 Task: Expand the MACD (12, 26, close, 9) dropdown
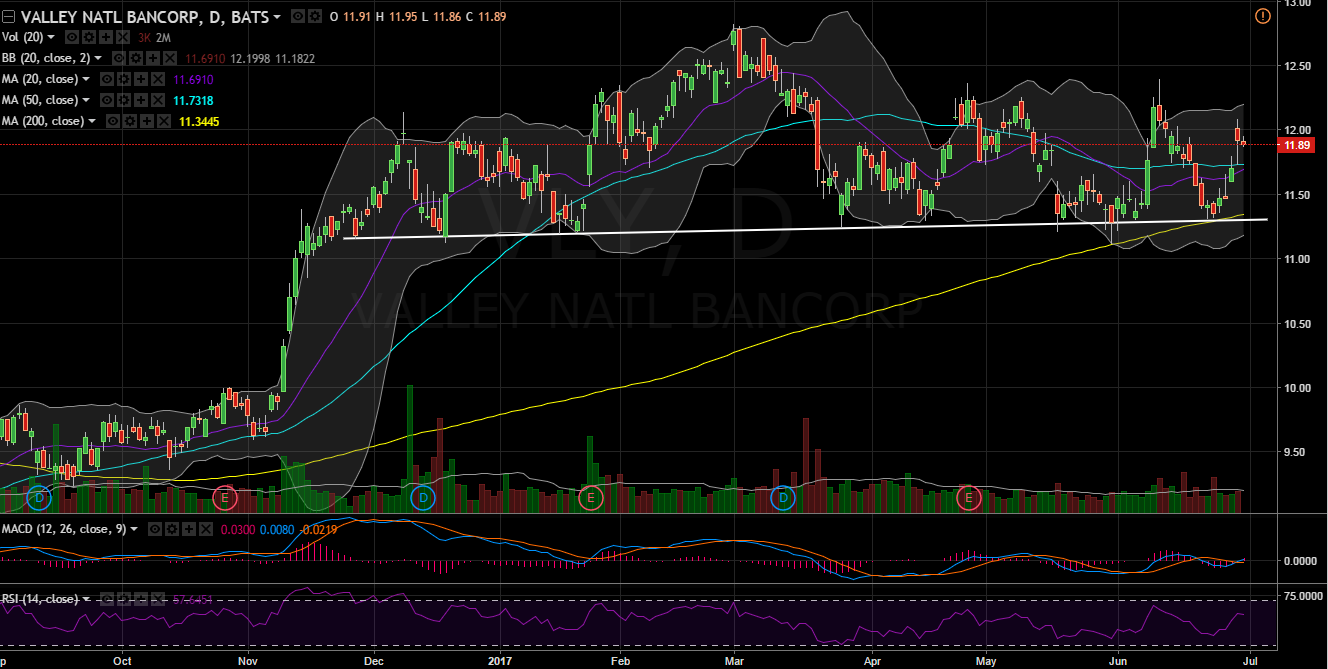(132, 528)
